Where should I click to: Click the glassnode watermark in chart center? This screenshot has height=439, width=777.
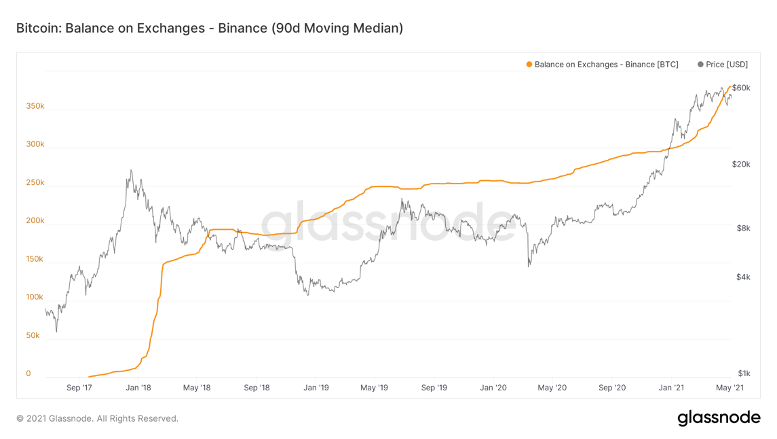388,224
